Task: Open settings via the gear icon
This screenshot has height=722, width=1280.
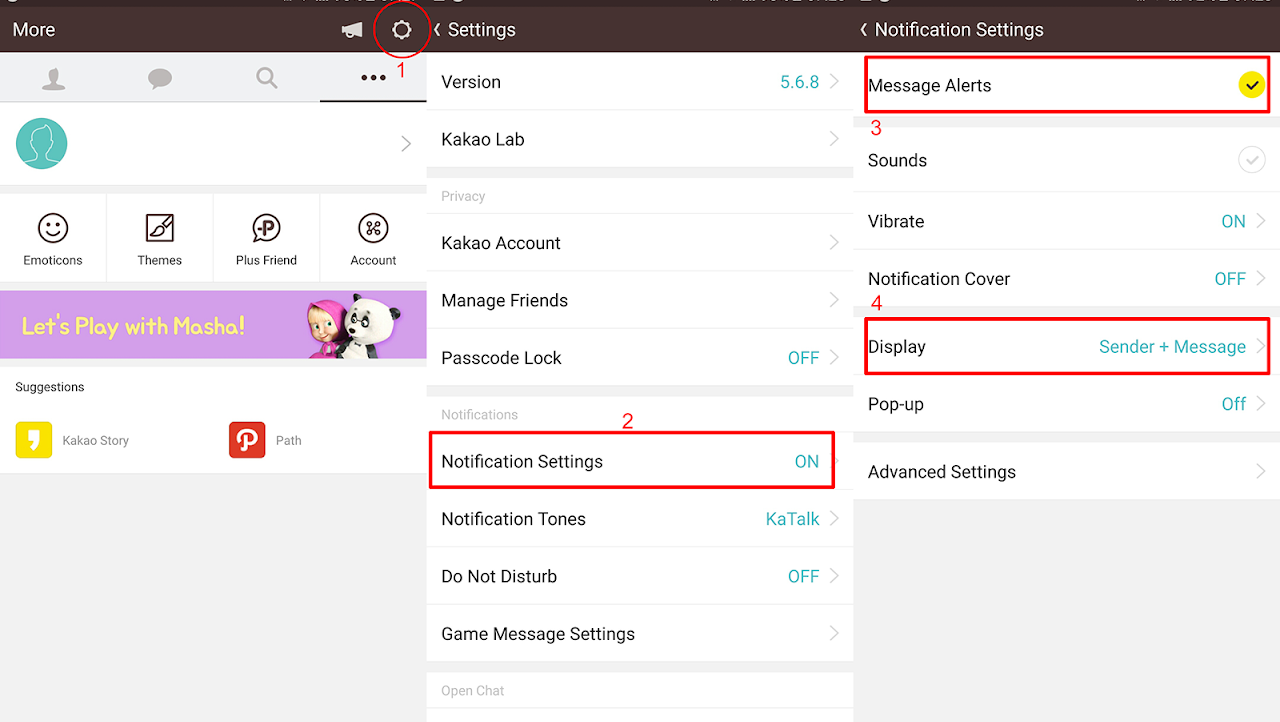Action: pos(402,30)
